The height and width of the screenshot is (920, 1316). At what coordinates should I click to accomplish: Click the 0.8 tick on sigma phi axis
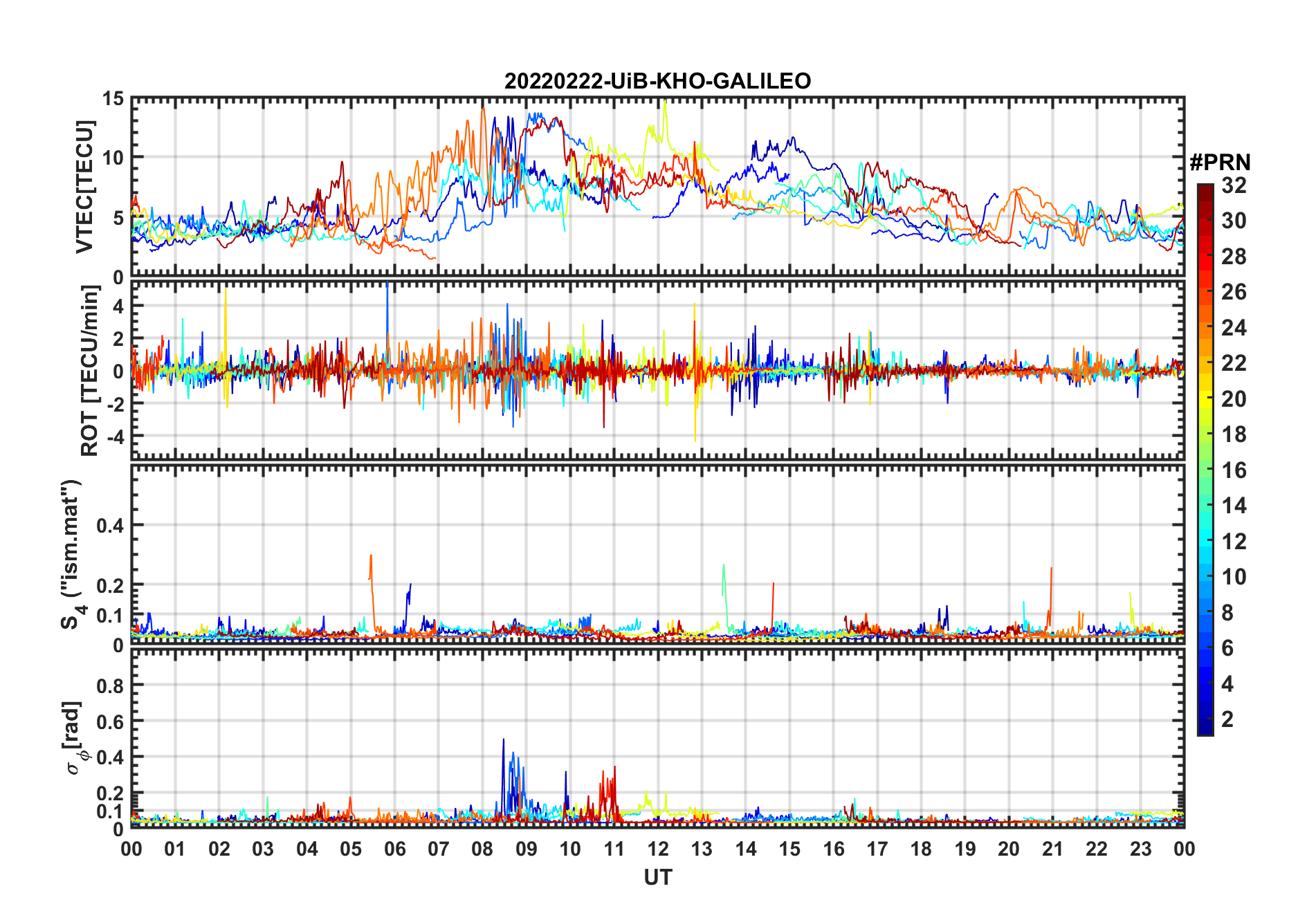pos(110,686)
